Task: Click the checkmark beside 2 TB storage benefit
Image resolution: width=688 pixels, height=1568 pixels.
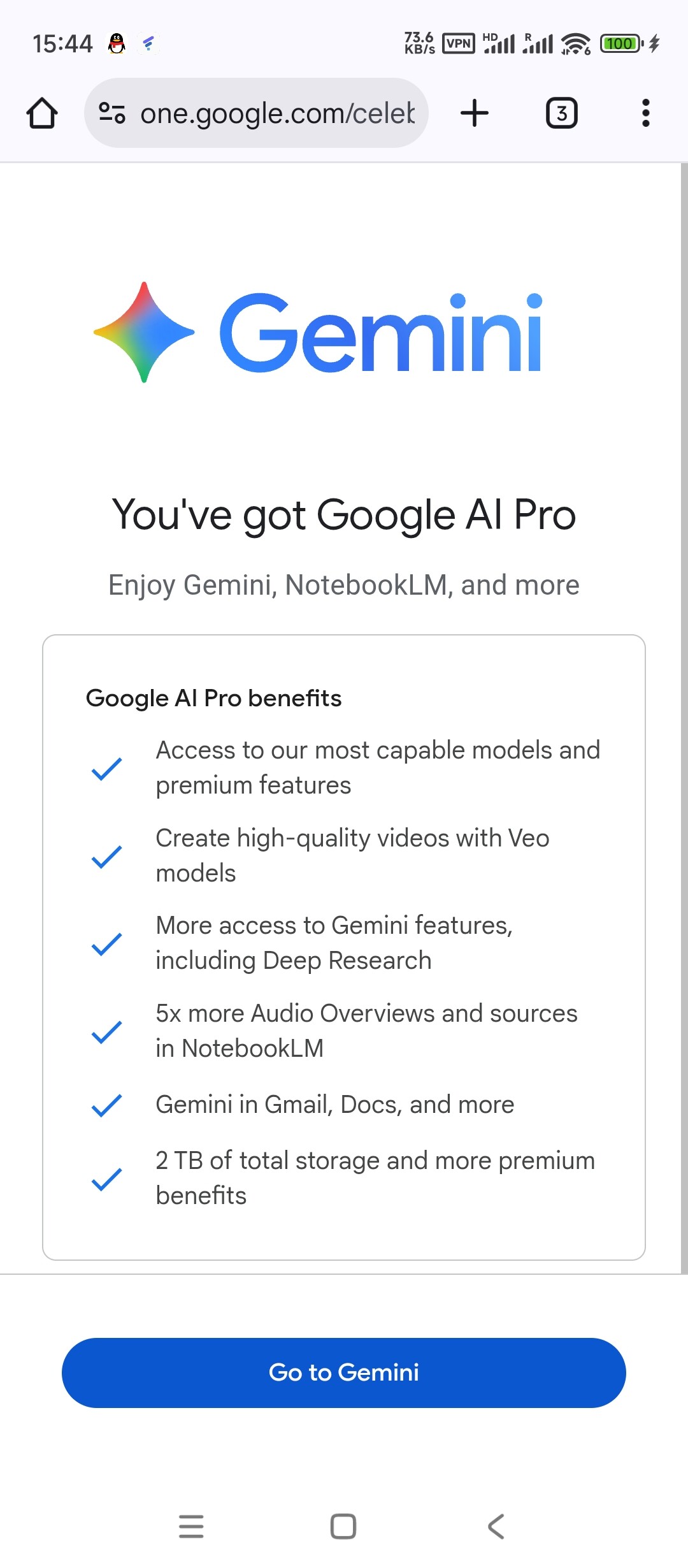Action: point(107,1179)
